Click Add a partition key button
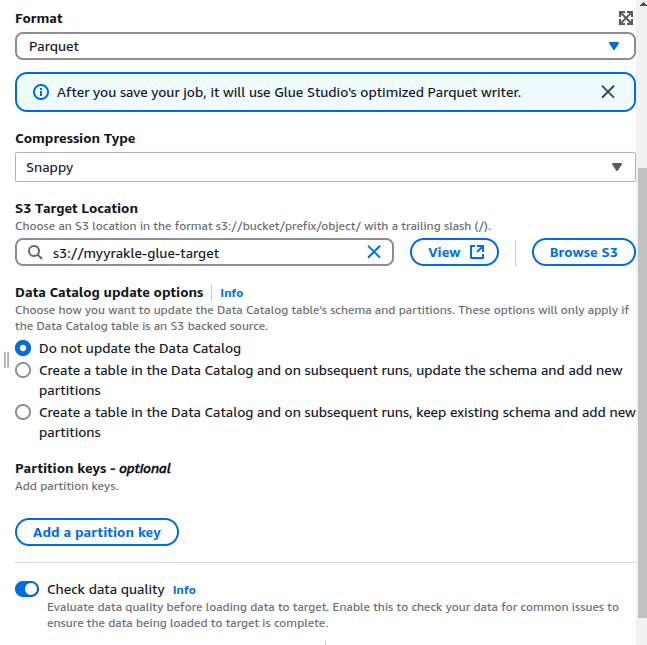Screen dimensions: 647x645 [97, 532]
